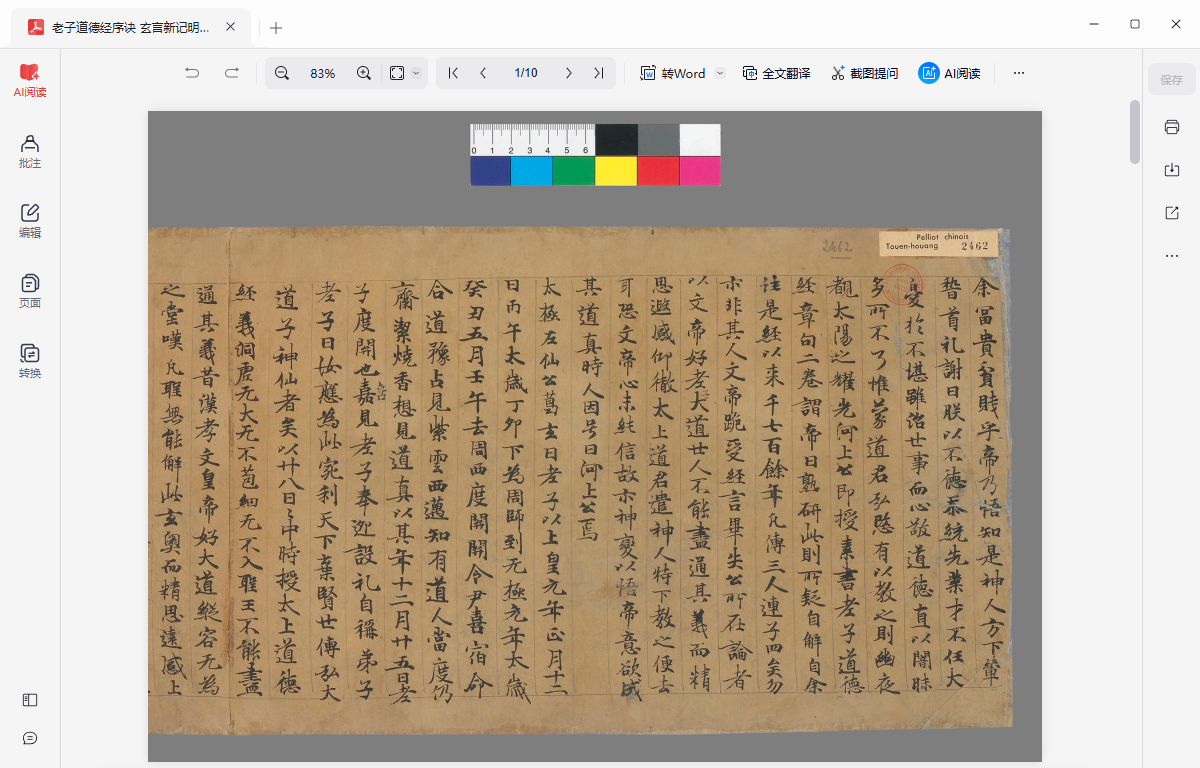Screen dimensions: 1200x768
Task: Open right sidebar more options ellipsis
Action: pos(1171,256)
